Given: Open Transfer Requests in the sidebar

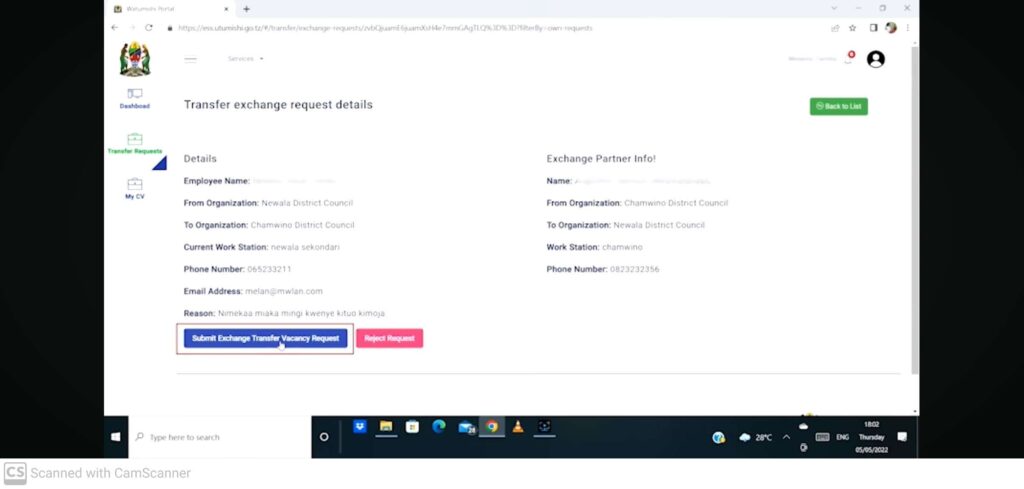Looking at the screenshot, I should (135, 143).
